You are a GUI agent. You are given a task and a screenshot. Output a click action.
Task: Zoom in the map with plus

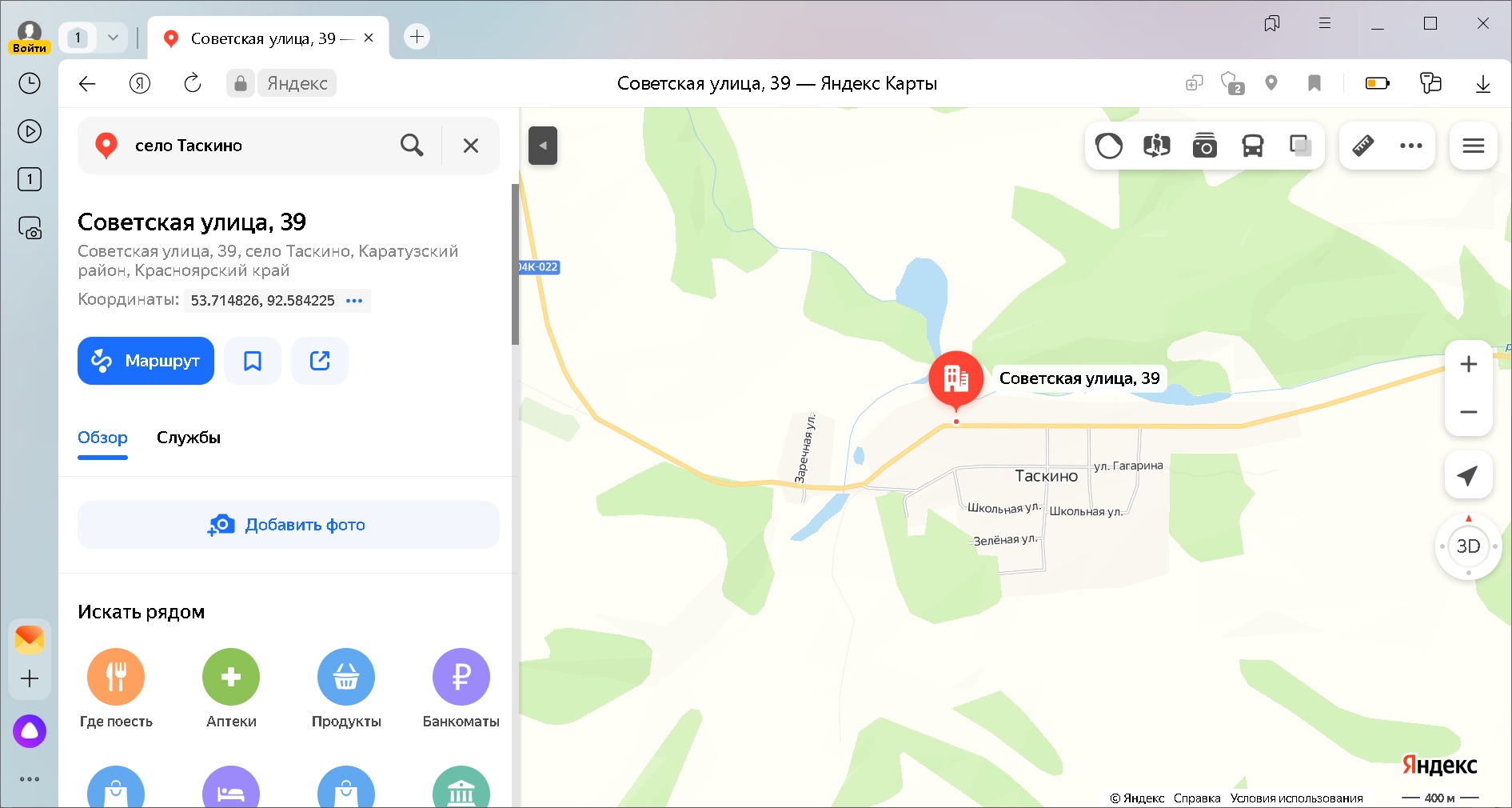click(x=1469, y=364)
